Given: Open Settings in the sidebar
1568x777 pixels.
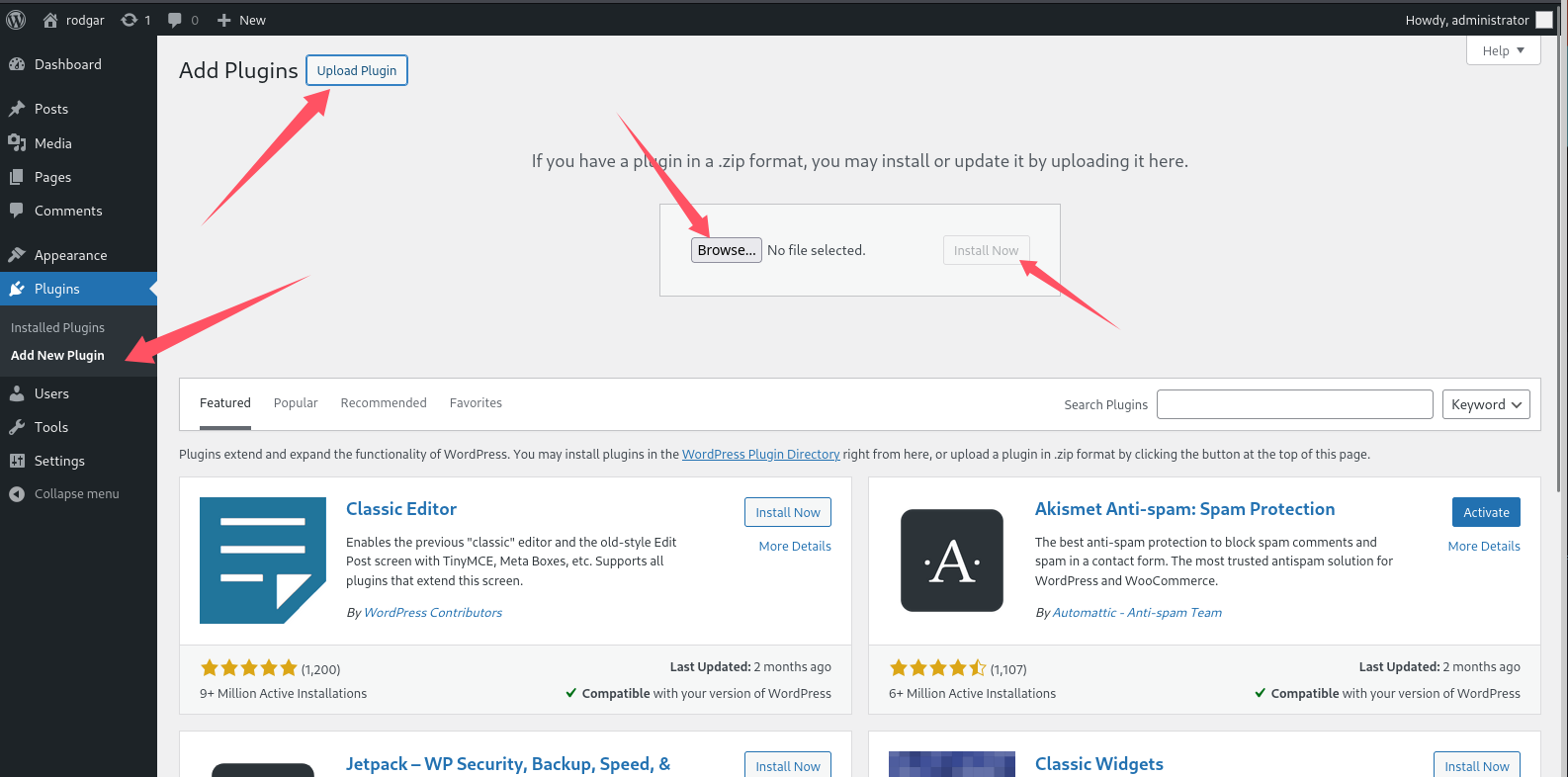Looking at the screenshot, I should 59,461.
